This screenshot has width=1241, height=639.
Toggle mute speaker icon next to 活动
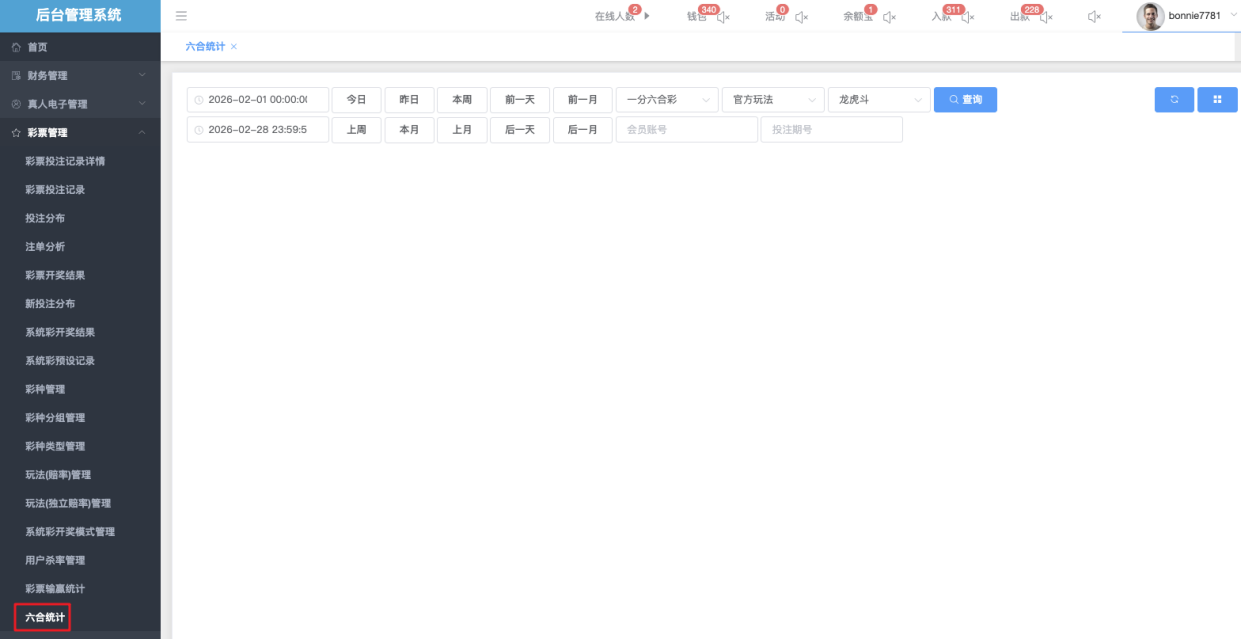click(x=801, y=17)
